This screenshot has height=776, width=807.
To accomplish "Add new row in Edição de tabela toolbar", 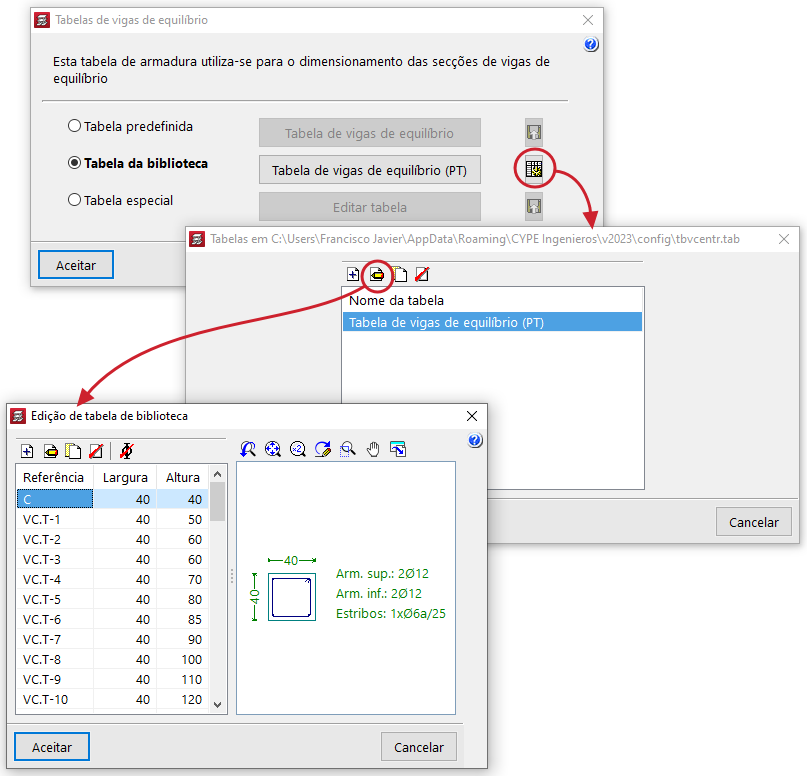I will click(x=27, y=451).
